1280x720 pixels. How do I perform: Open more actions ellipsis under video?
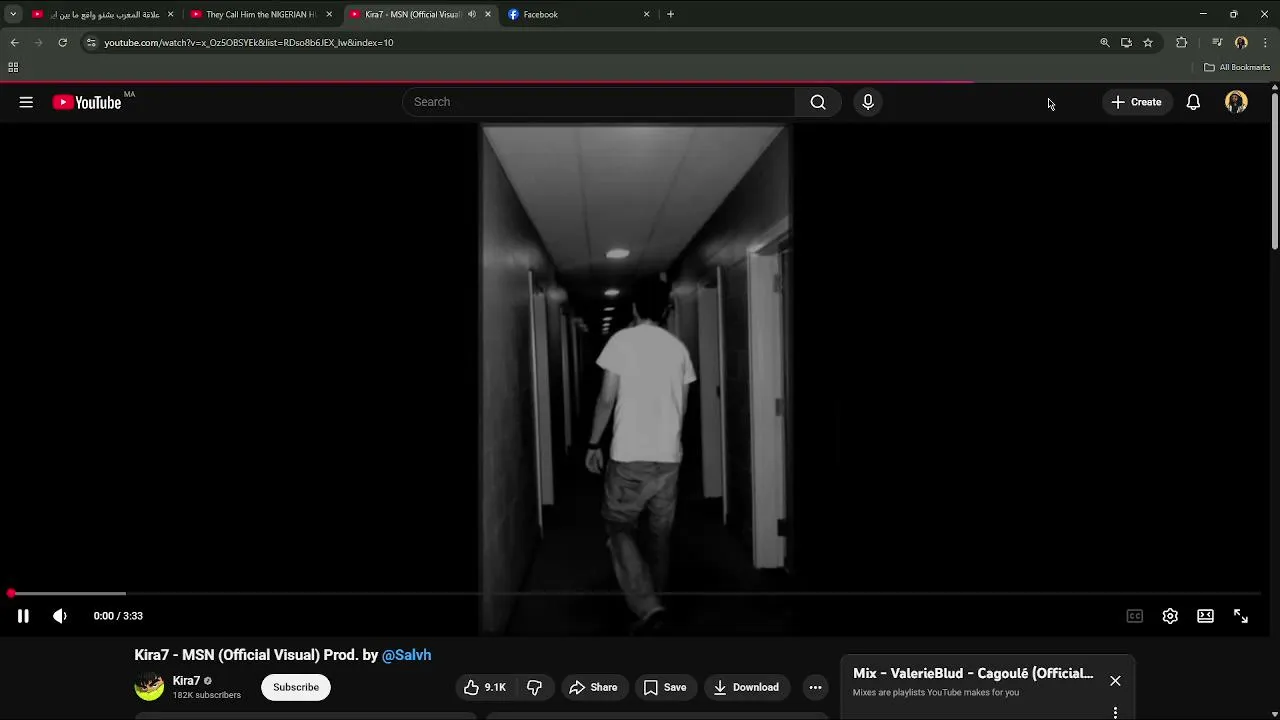(815, 687)
